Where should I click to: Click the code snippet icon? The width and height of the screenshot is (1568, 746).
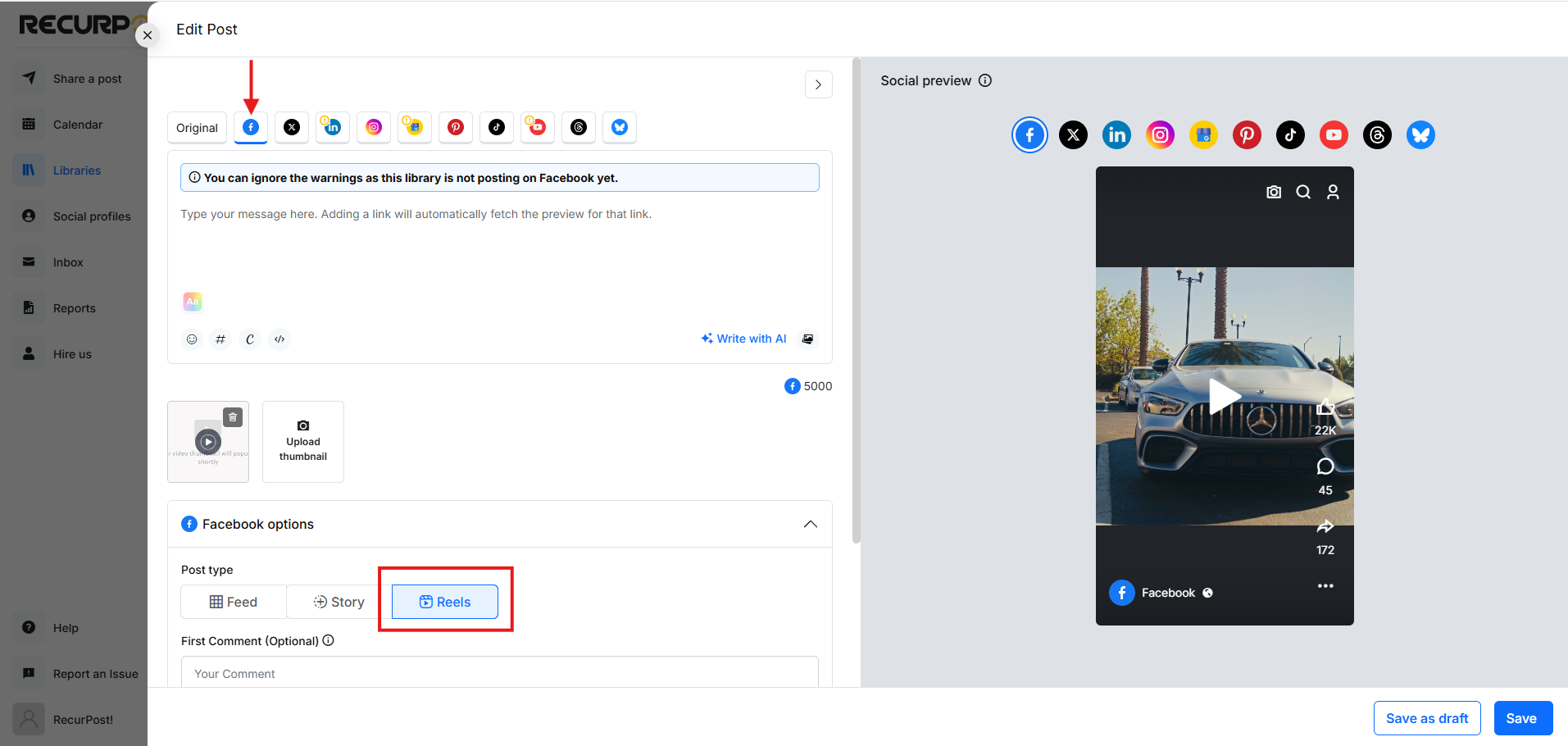tap(280, 339)
